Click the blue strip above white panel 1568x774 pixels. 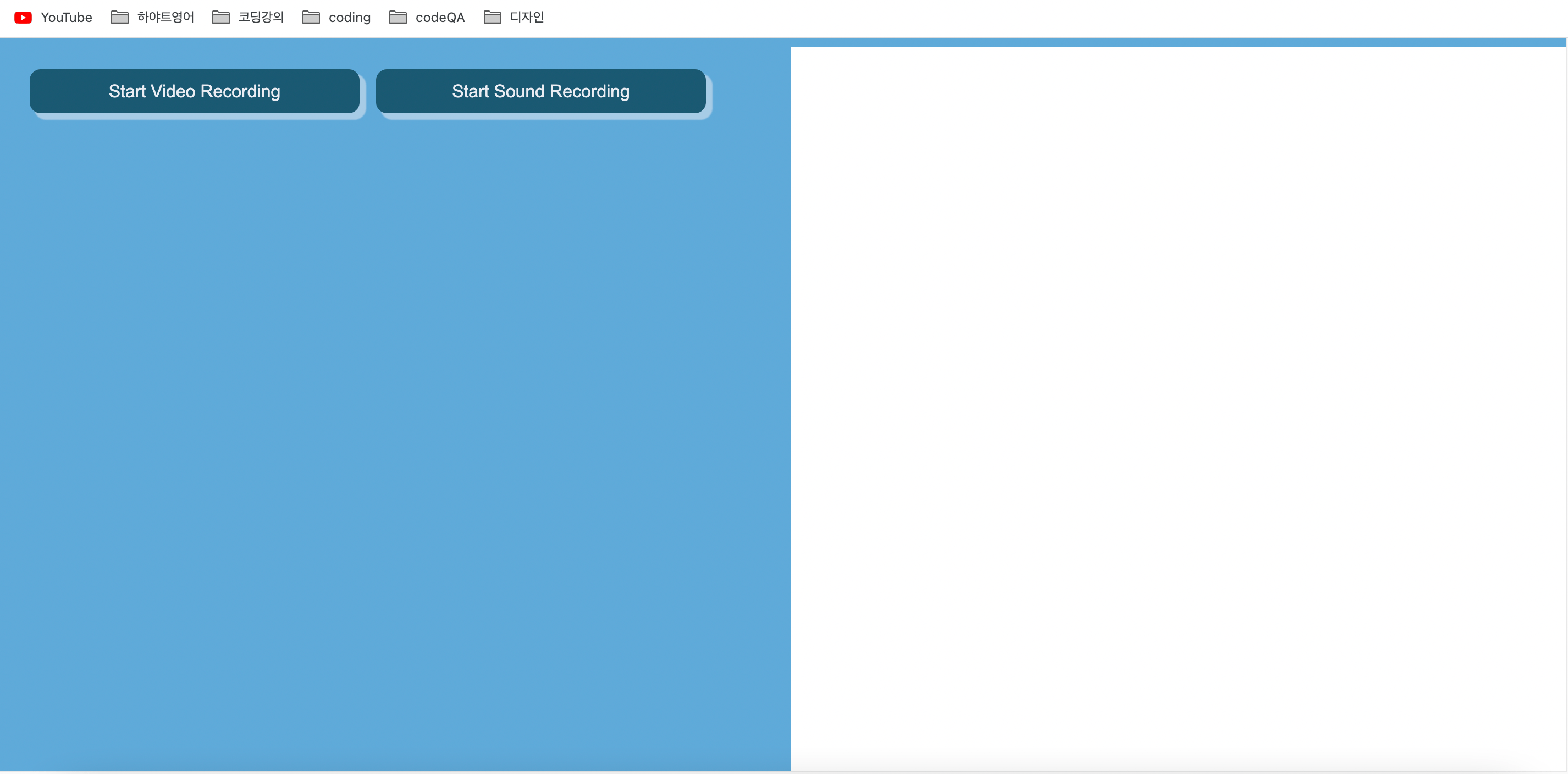(x=1177, y=42)
